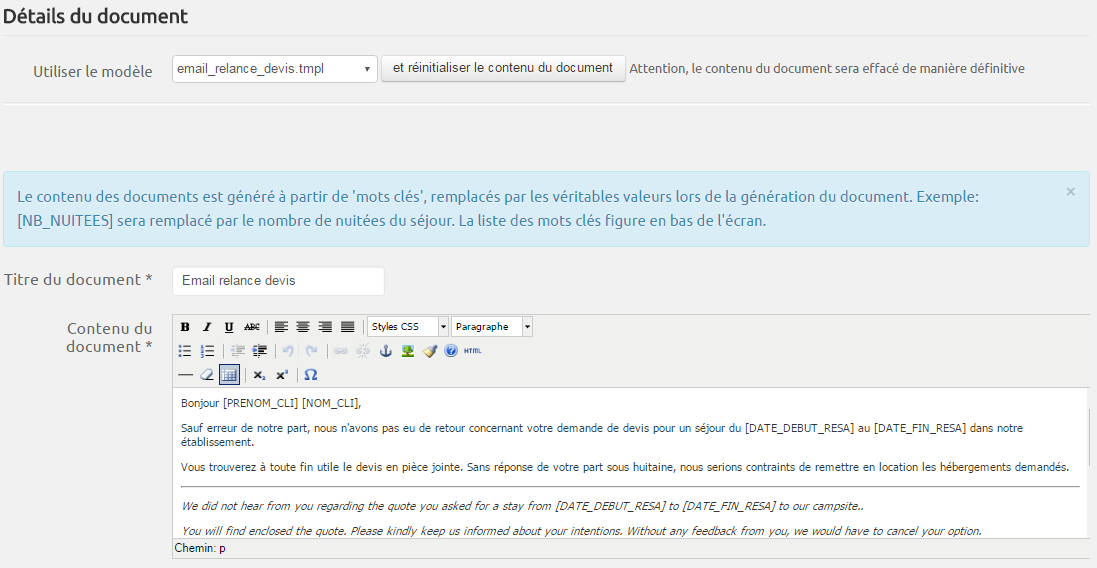The image size is (1097, 568).
Task: Dismiss the blue mots clés info banner
Action: tap(1070, 191)
